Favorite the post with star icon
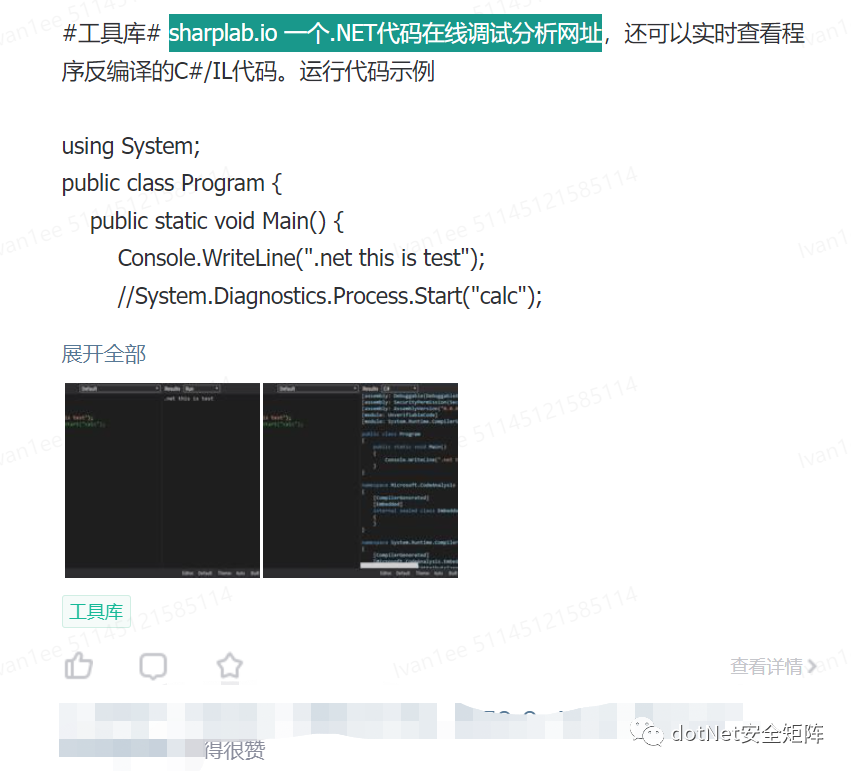 pyautogui.click(x=230, y=666)
